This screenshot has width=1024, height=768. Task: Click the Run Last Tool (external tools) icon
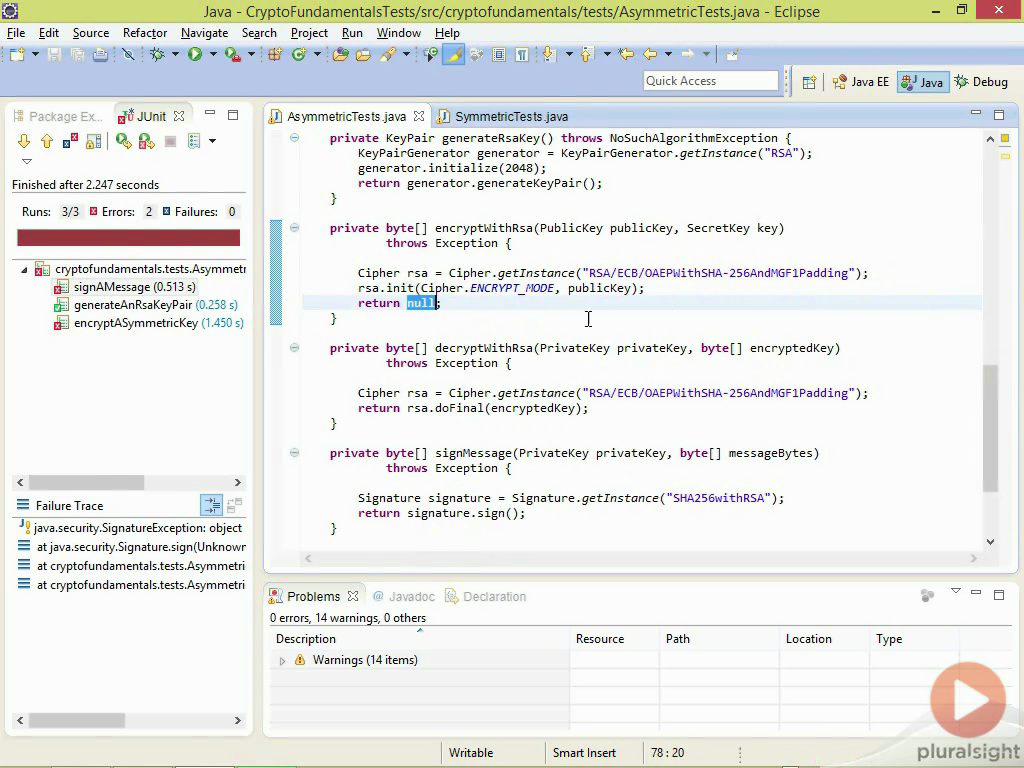232,55
